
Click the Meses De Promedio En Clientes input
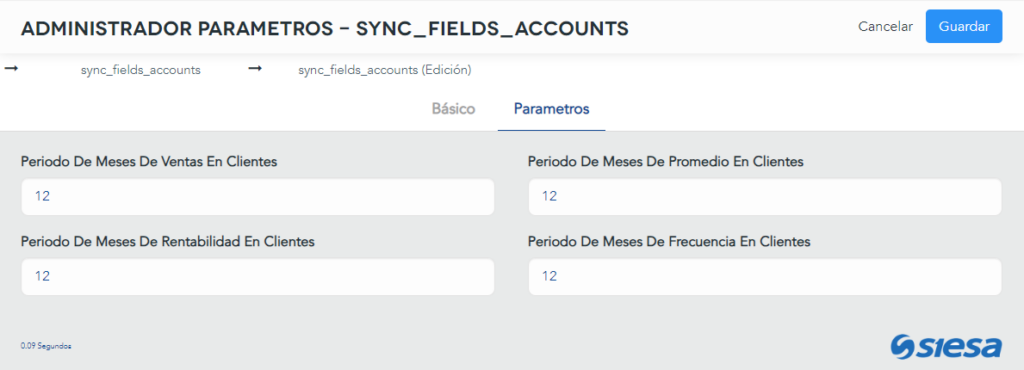pos(765,196)
